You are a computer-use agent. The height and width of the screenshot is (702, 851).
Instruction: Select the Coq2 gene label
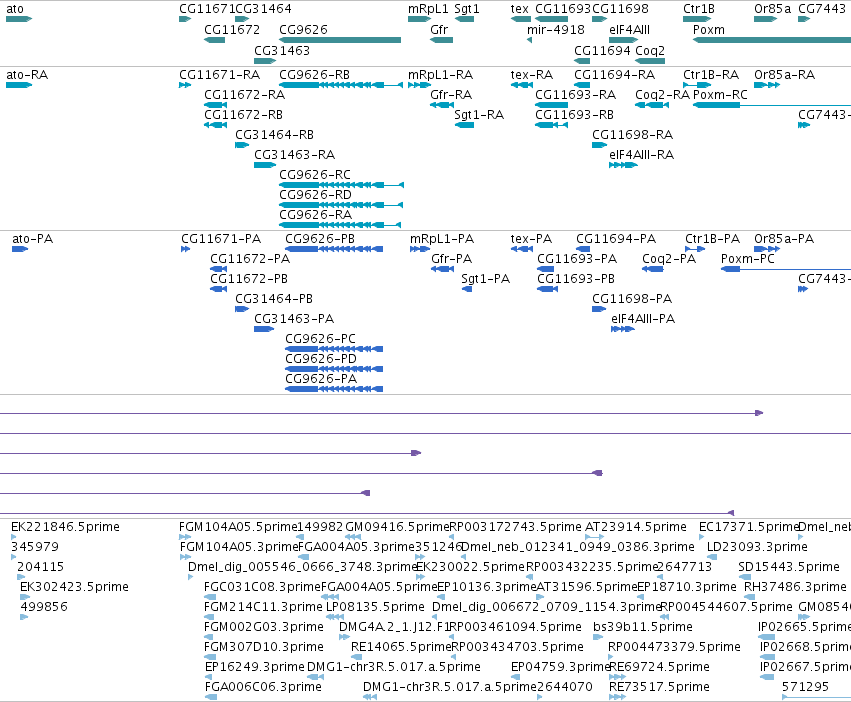pyautogui.click(x=650, y=50)
